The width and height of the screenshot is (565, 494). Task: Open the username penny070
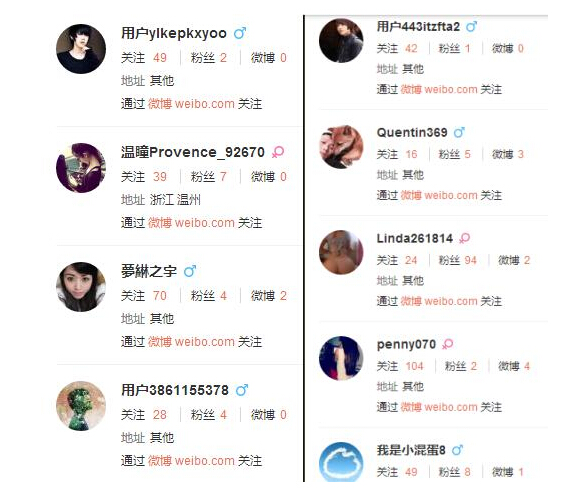coord(406,344)
